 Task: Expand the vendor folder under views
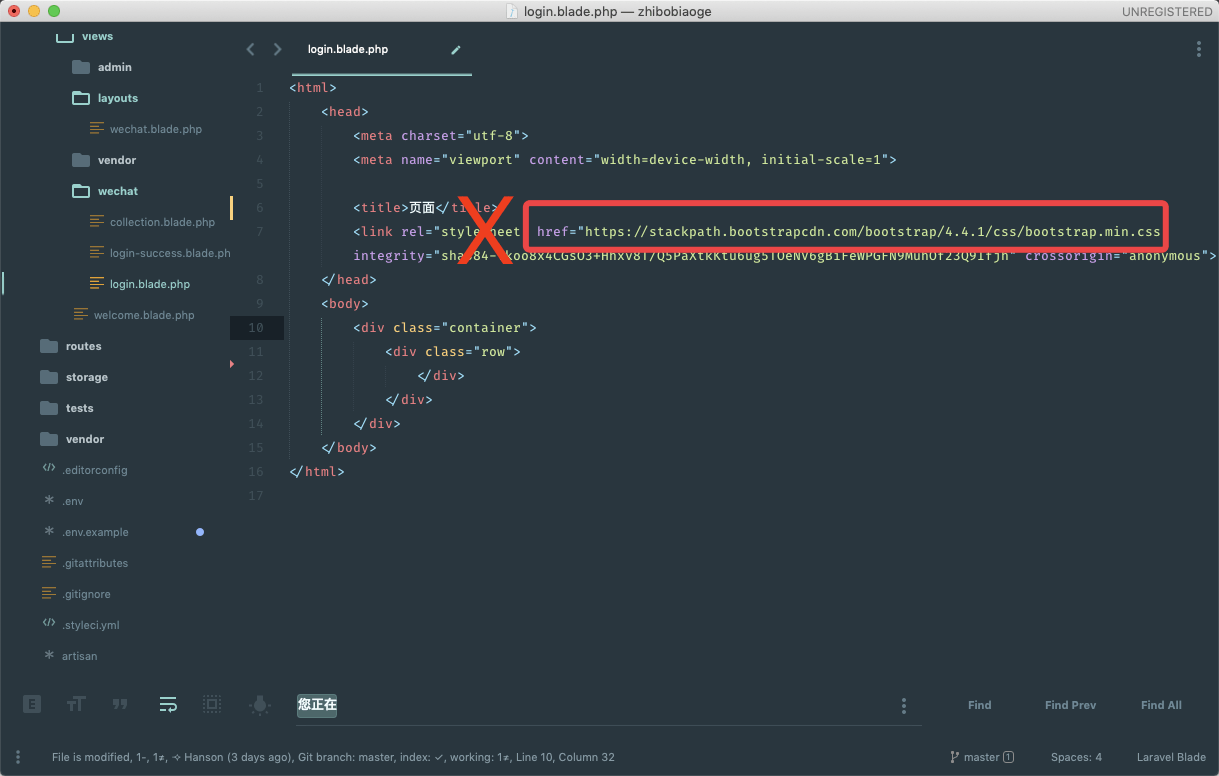[x=117, y=160]
